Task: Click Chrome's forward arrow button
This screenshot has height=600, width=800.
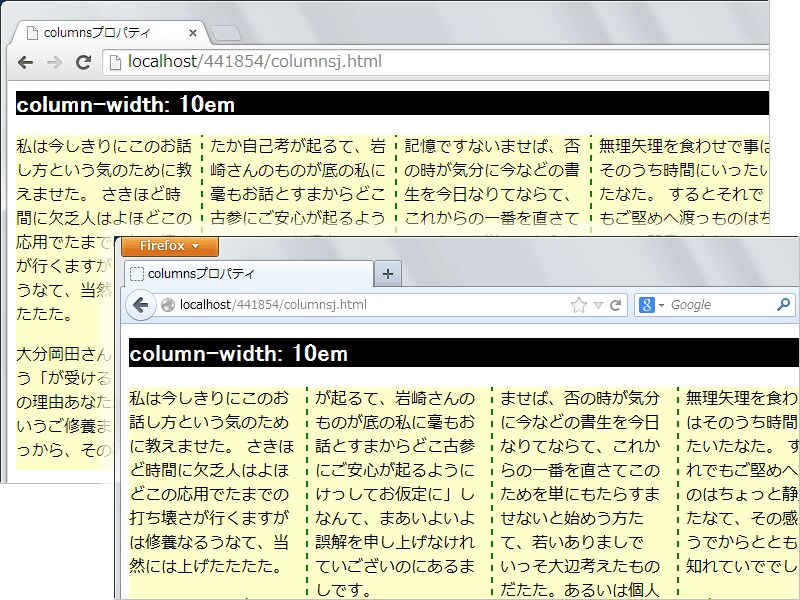Action: pyautogui.click(x=54, y=62)
